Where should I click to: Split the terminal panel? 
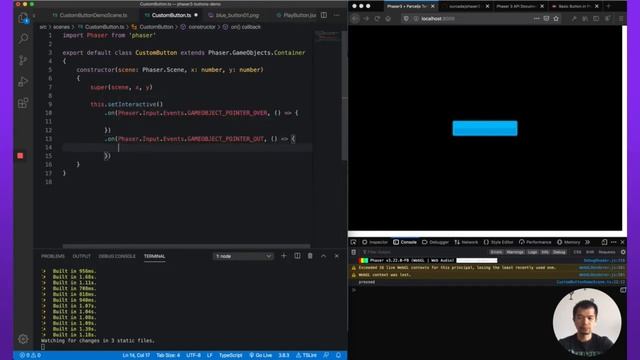coord(297,256)
